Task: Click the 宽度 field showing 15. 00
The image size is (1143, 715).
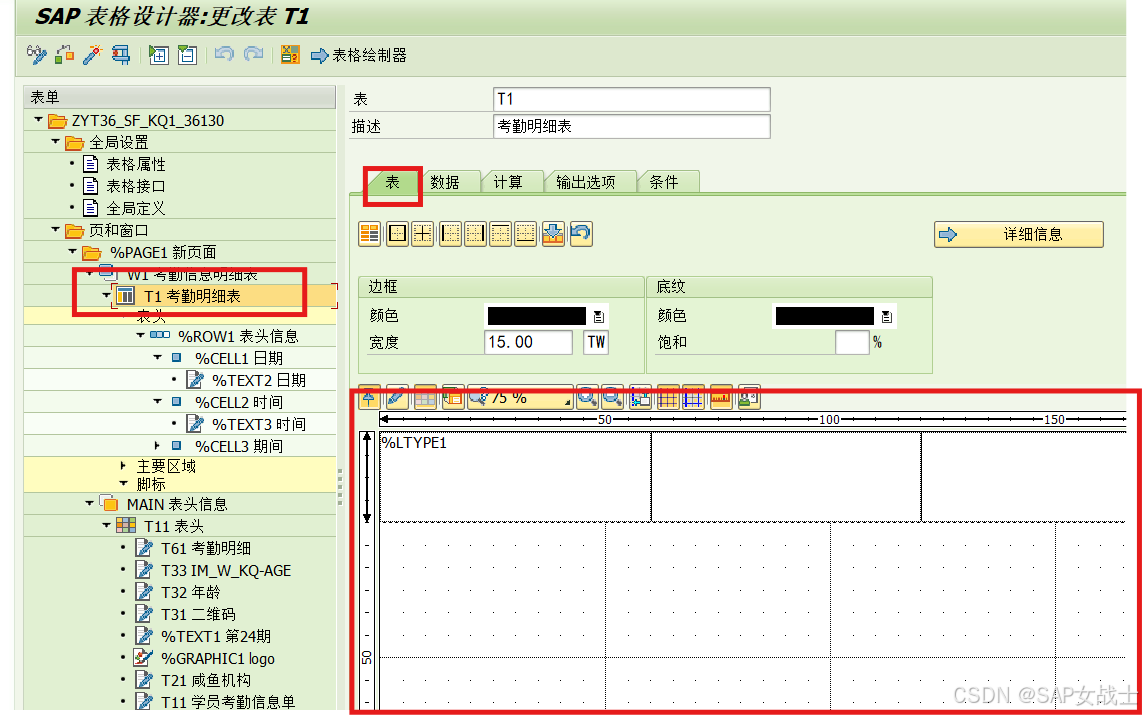Action: click(528, 342)
